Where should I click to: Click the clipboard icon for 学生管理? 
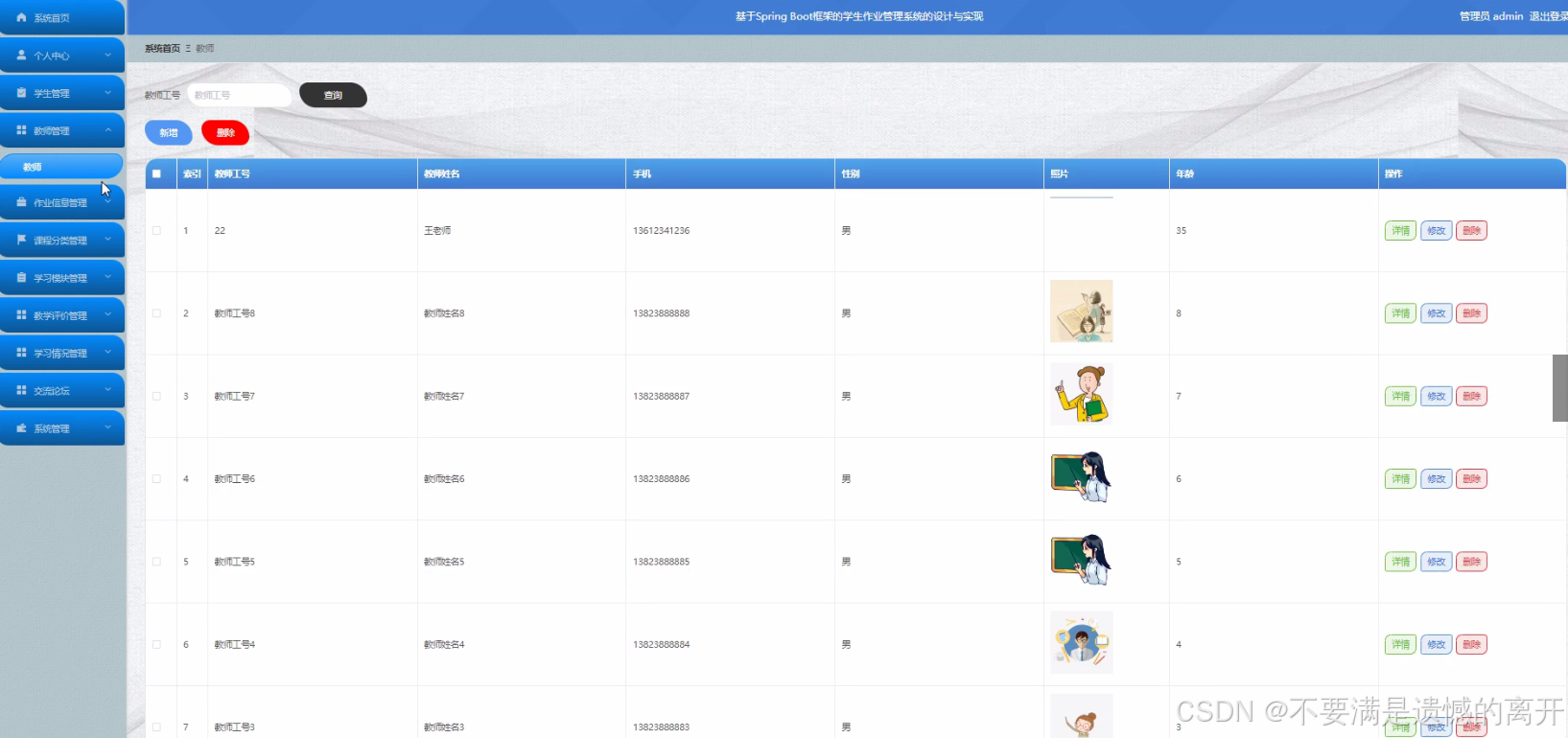pyautogui.click(x=21, y=93)
